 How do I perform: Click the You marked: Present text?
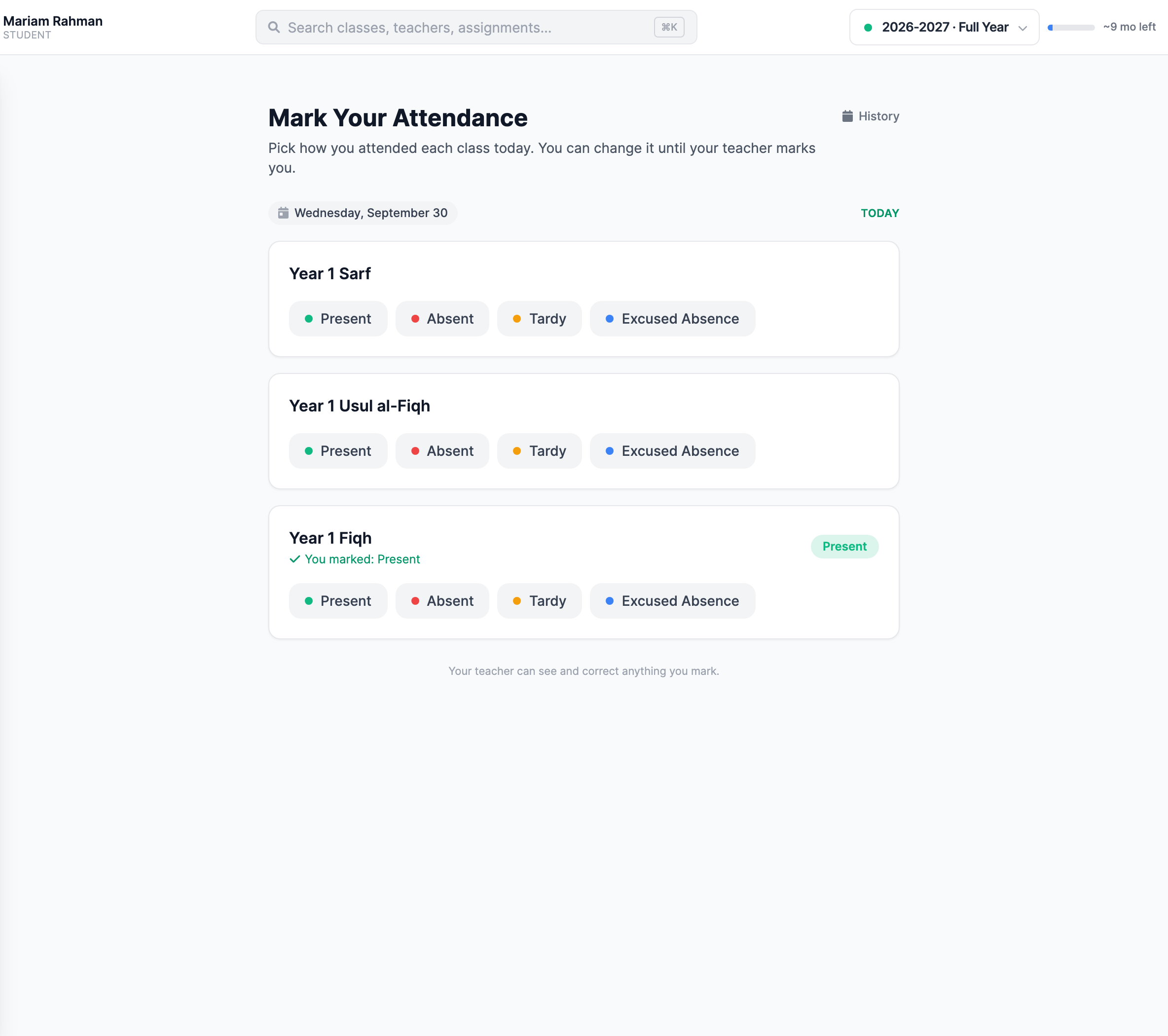362,559
